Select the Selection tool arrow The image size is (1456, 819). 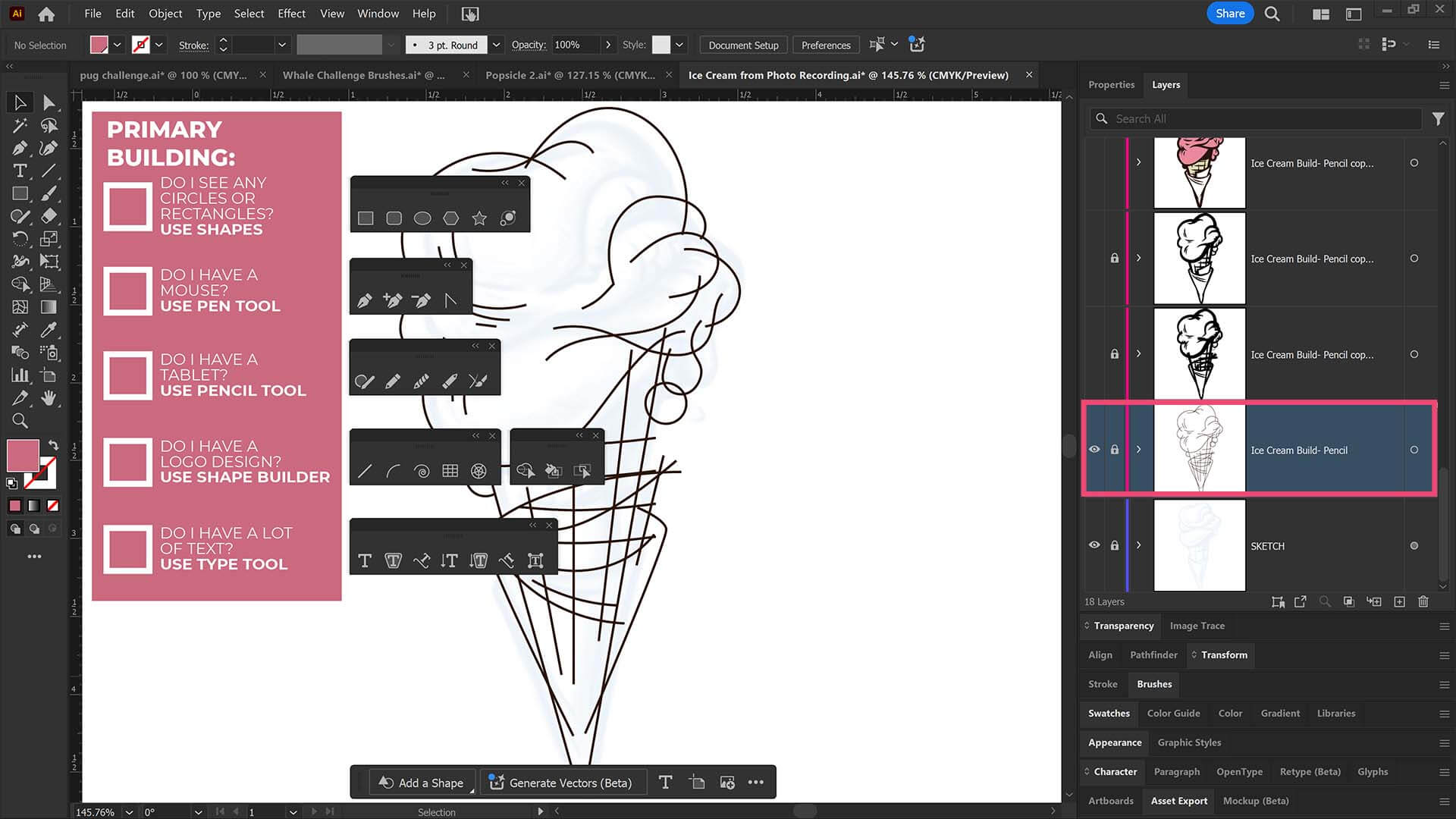click(x=20, y=102)
